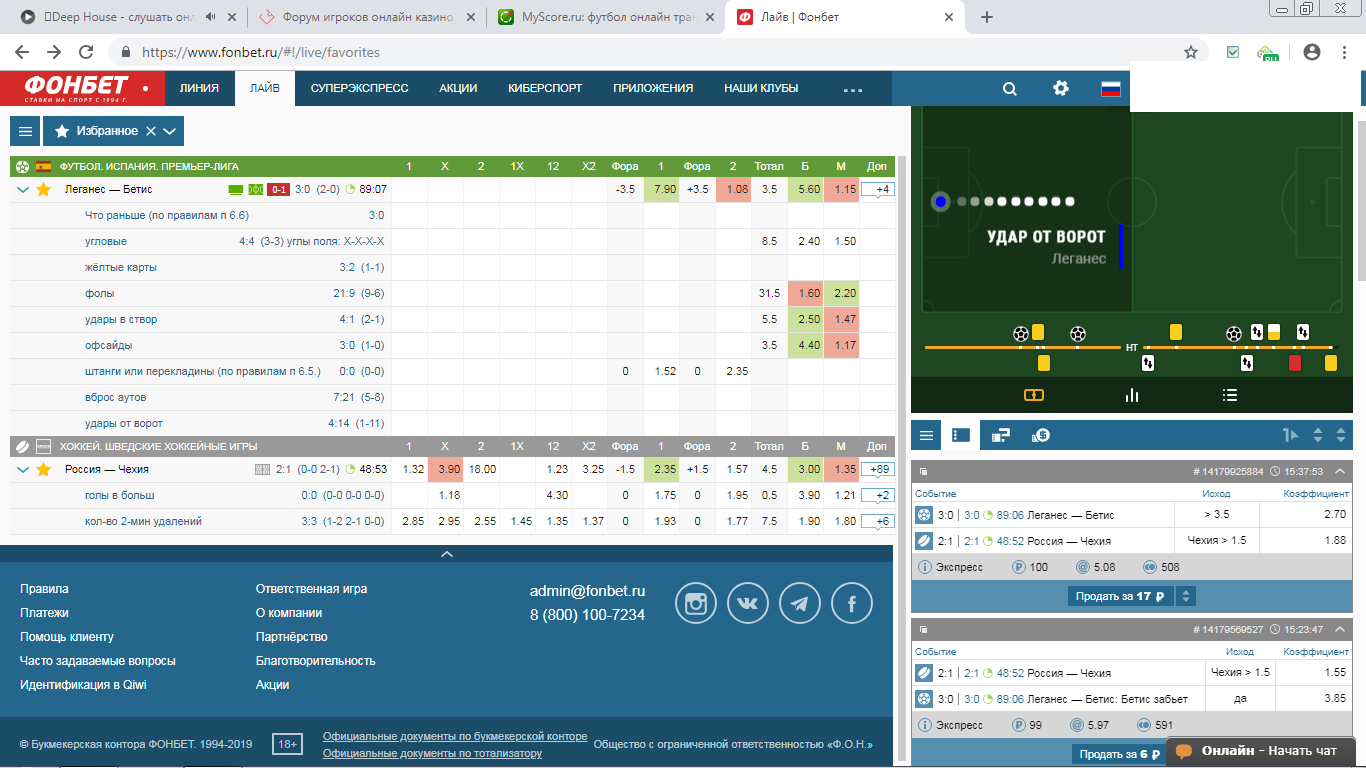Open the Telegram social link

800,603
